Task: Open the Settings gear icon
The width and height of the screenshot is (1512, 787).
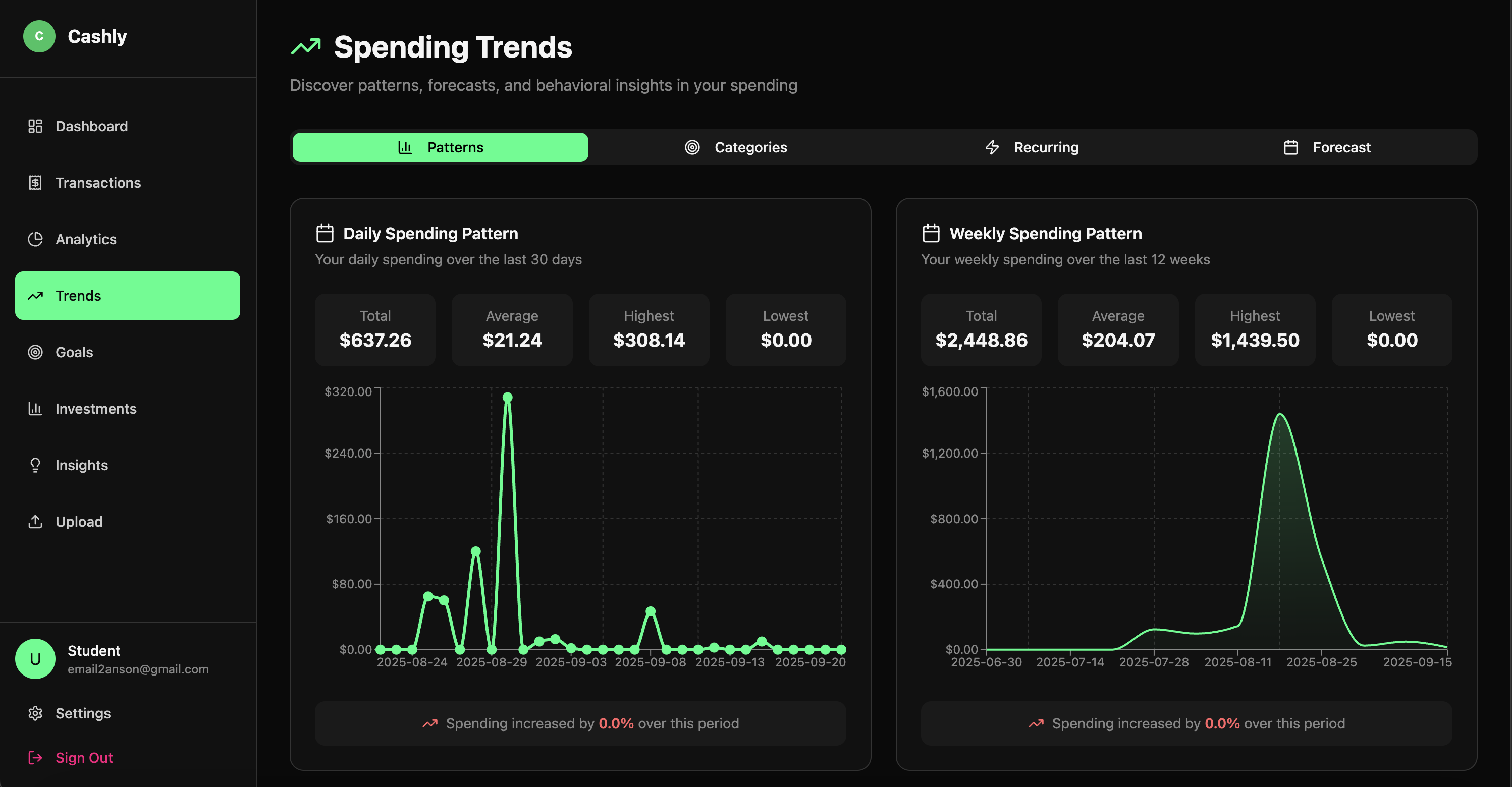Action: (35, 713)
